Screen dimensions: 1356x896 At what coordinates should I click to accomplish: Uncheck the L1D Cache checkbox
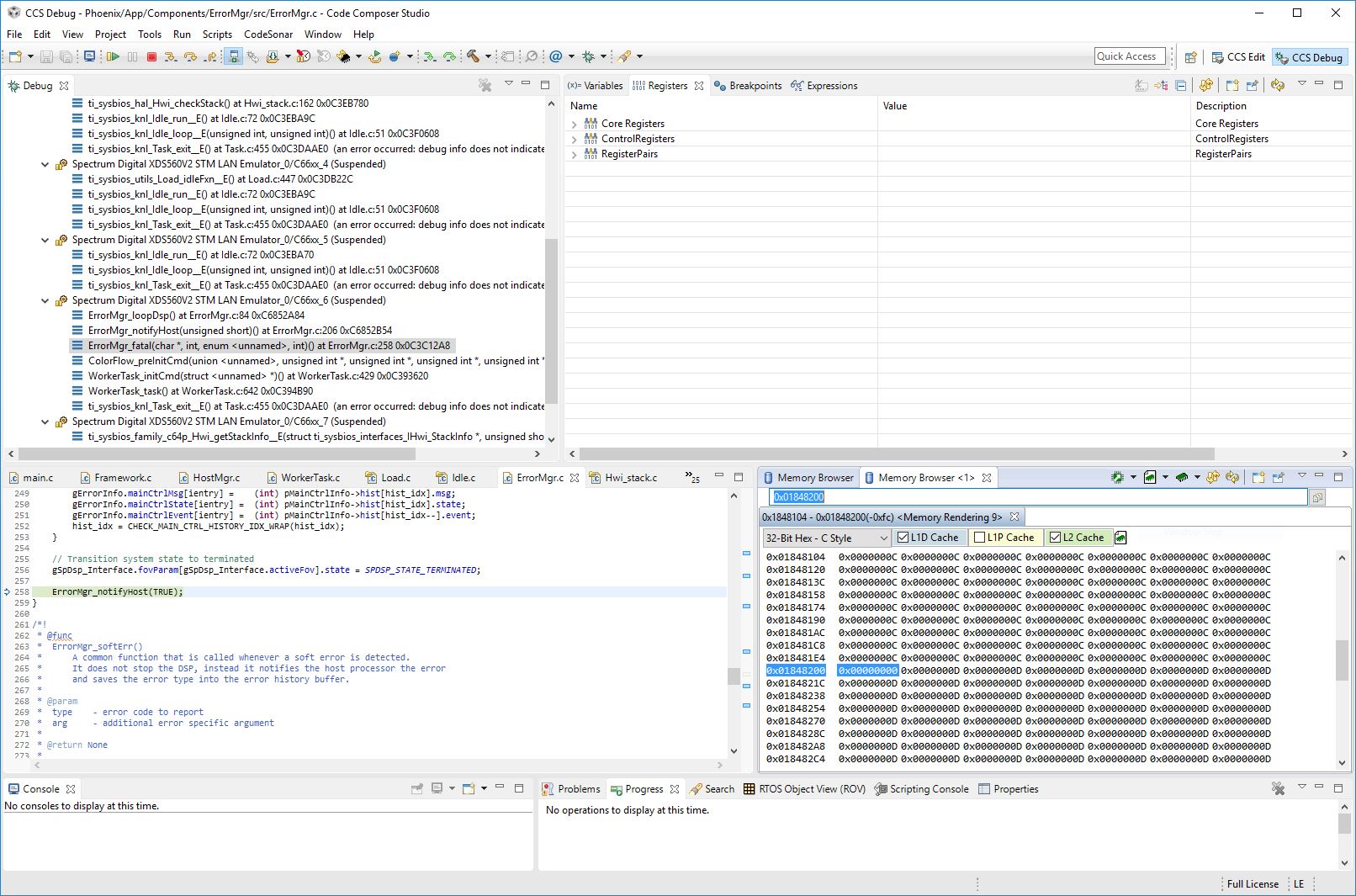pyautogui.click(x=903, y=538)
